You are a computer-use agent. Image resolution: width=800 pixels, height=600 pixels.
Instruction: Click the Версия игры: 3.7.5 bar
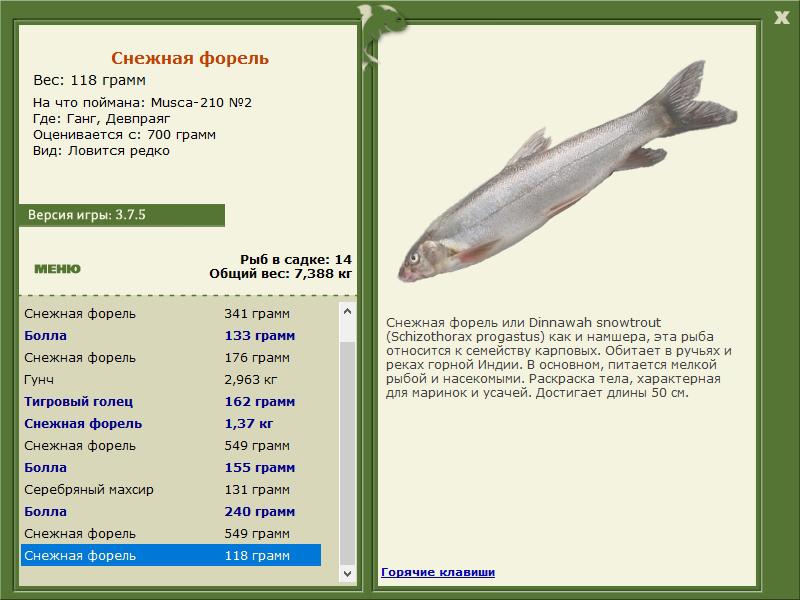[x=121, y=215]
